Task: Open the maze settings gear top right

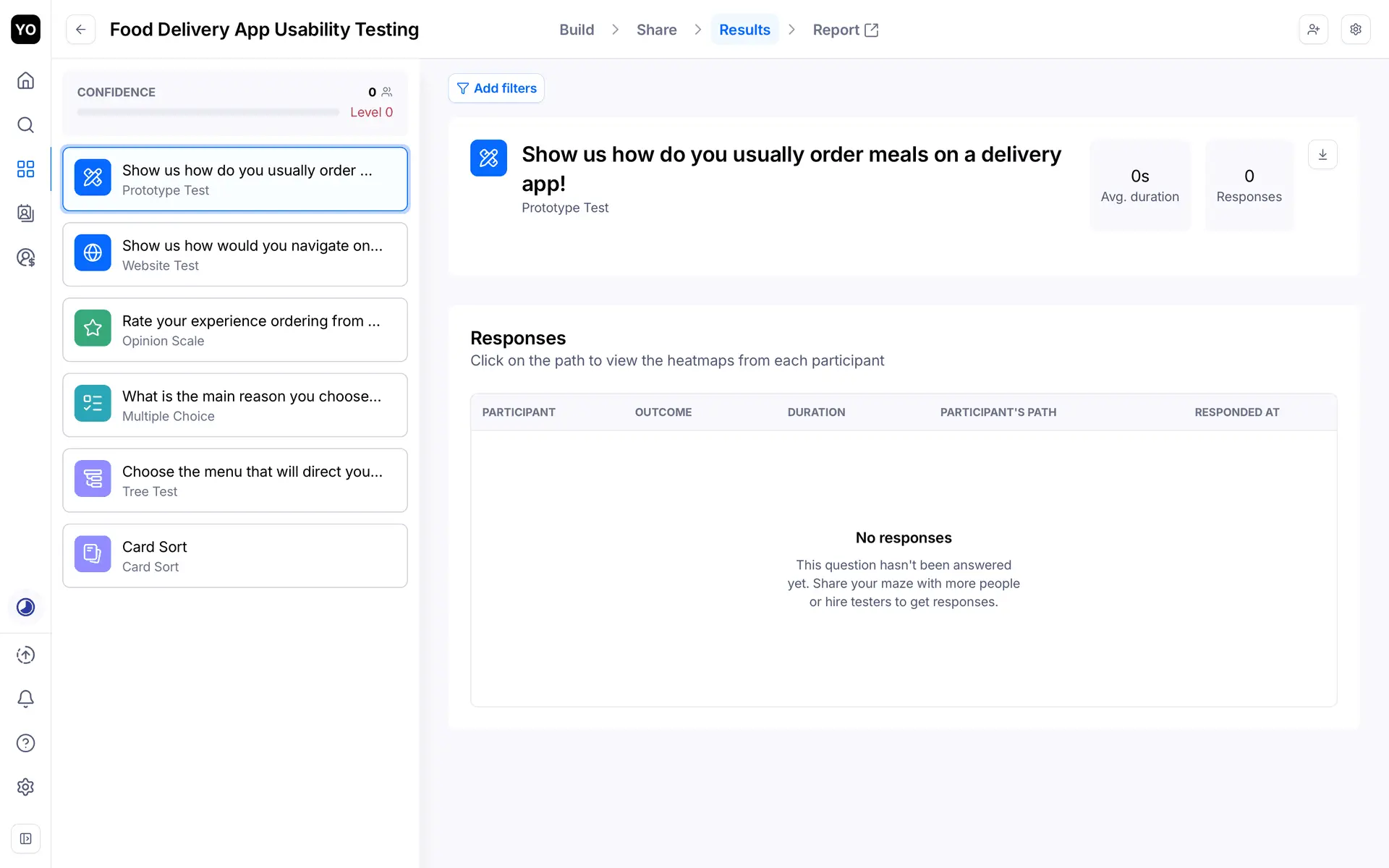Action: click(1356, 30)
